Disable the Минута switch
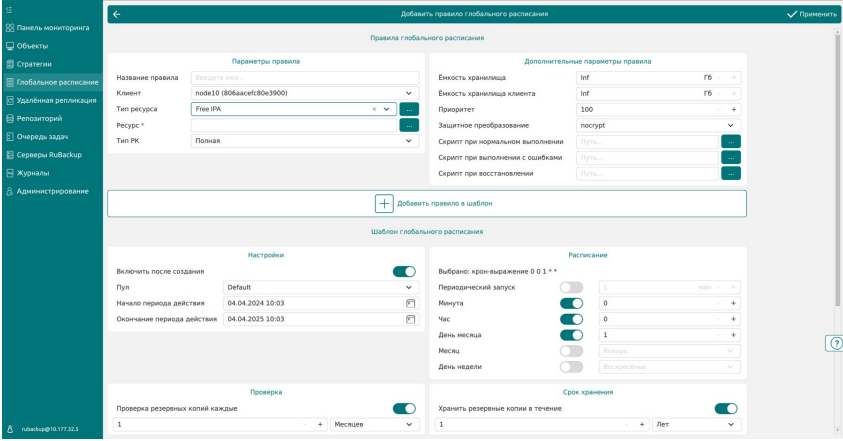 [x=571, y=303]
